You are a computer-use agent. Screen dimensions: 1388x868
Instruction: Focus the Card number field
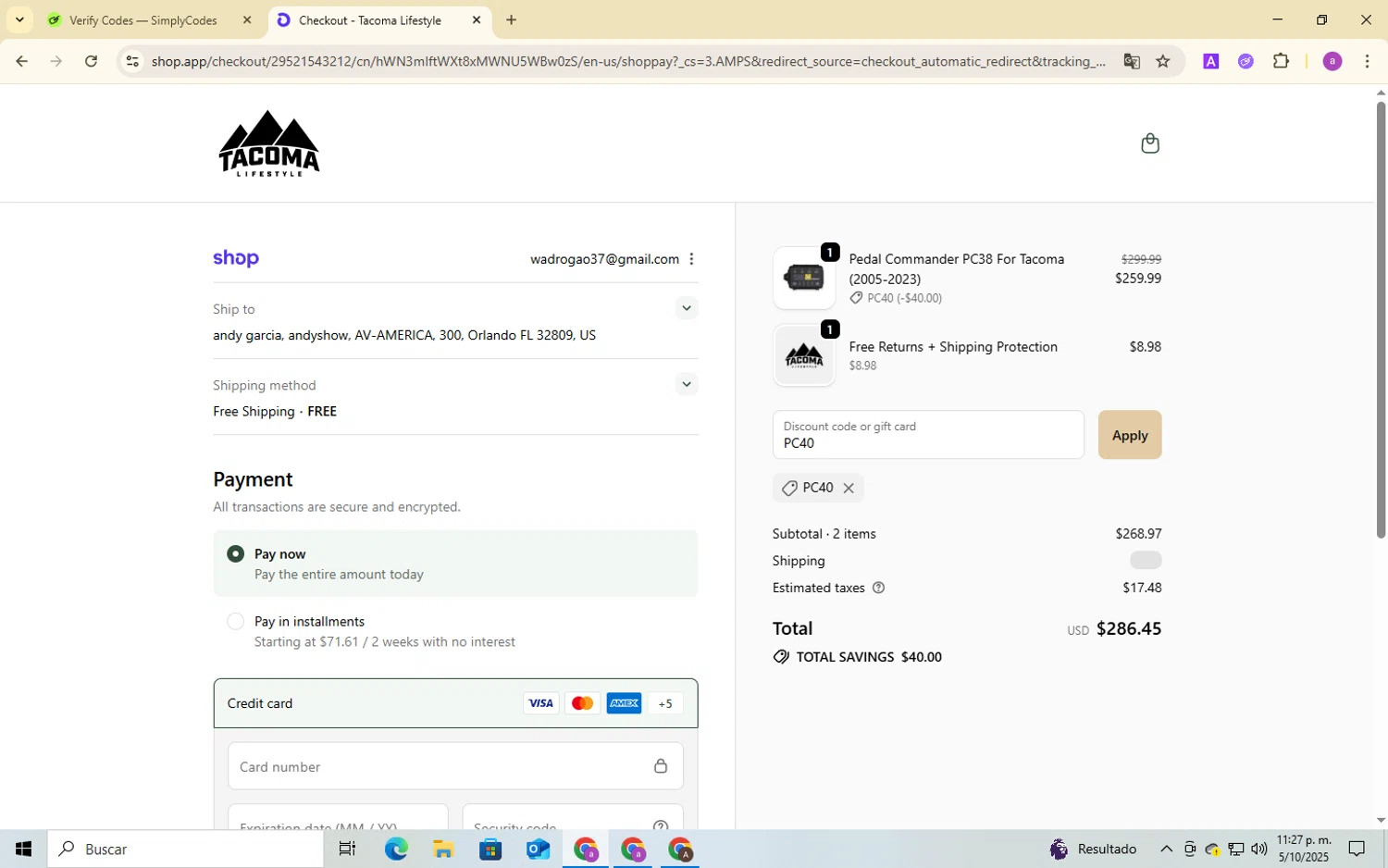455,766
